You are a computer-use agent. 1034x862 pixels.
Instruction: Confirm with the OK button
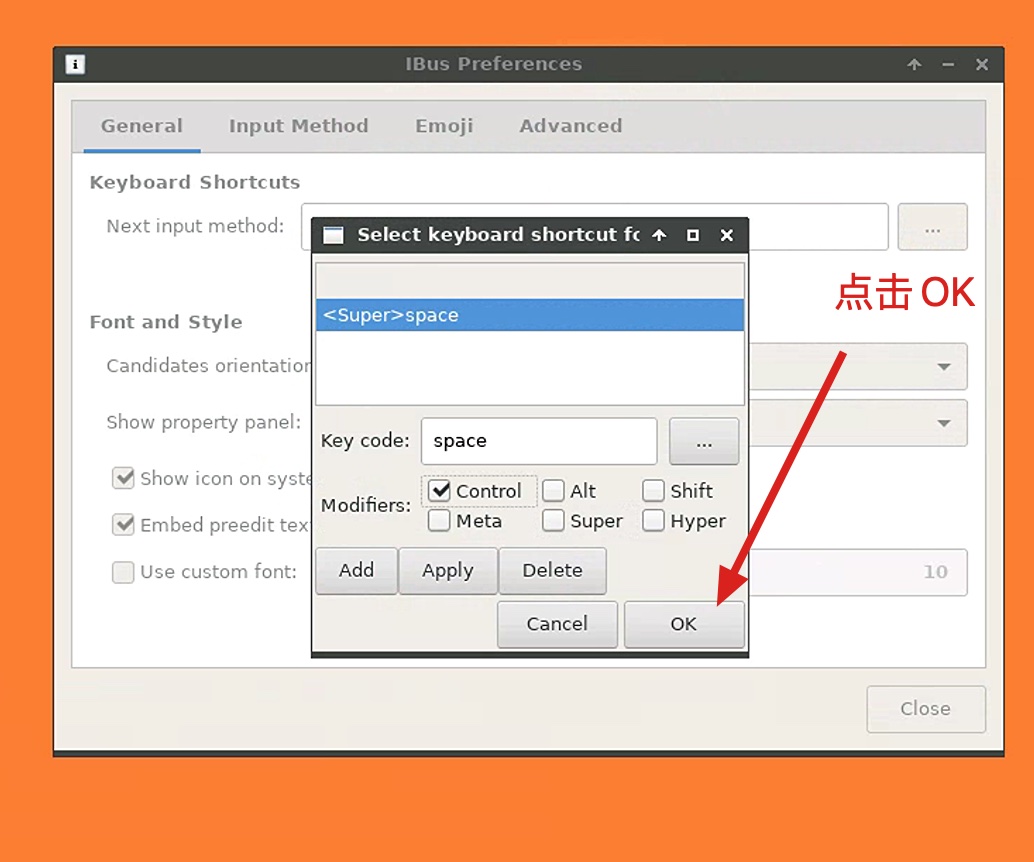coord(684,624)
